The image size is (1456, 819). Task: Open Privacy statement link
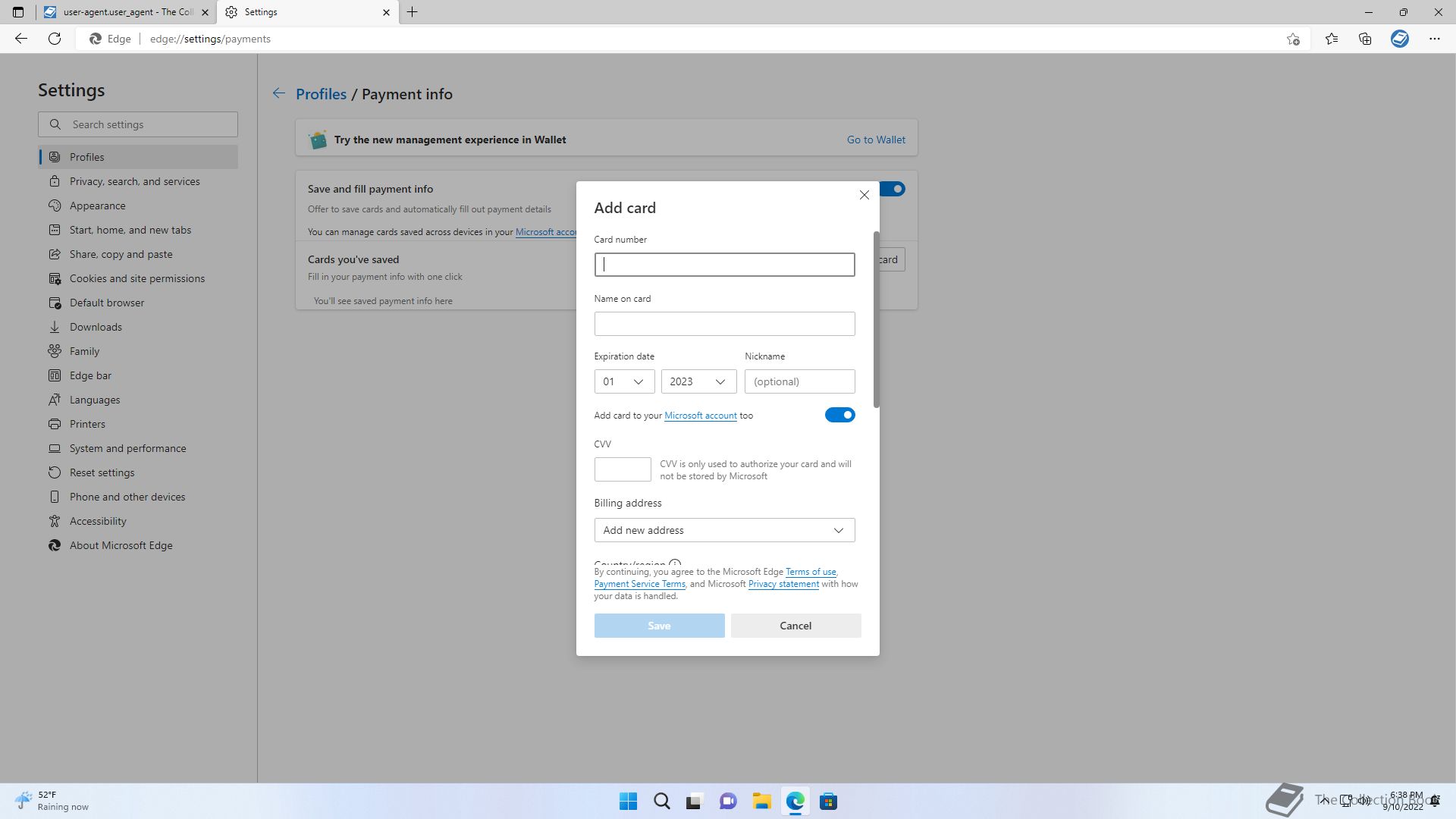tap(783, 584)
